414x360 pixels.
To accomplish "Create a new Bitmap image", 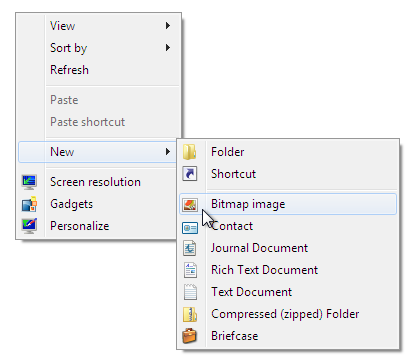I will [288, 204].
